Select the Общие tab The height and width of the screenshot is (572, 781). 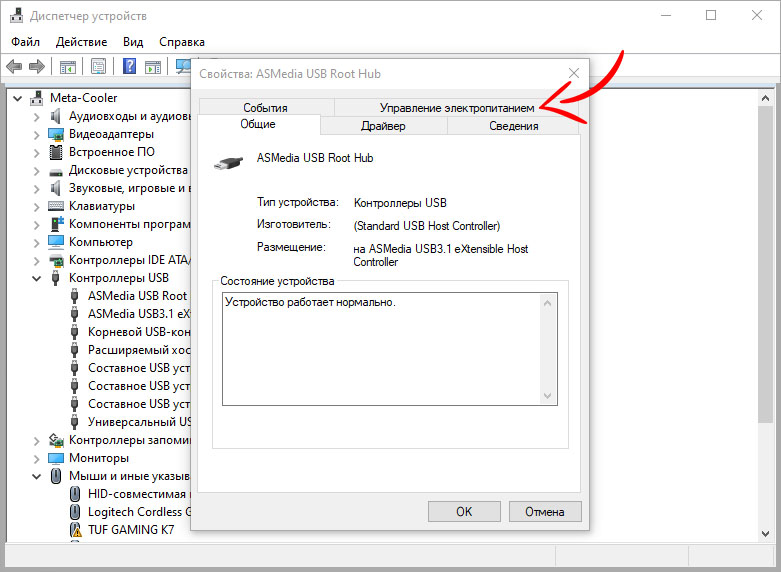[x=258, y=124]
